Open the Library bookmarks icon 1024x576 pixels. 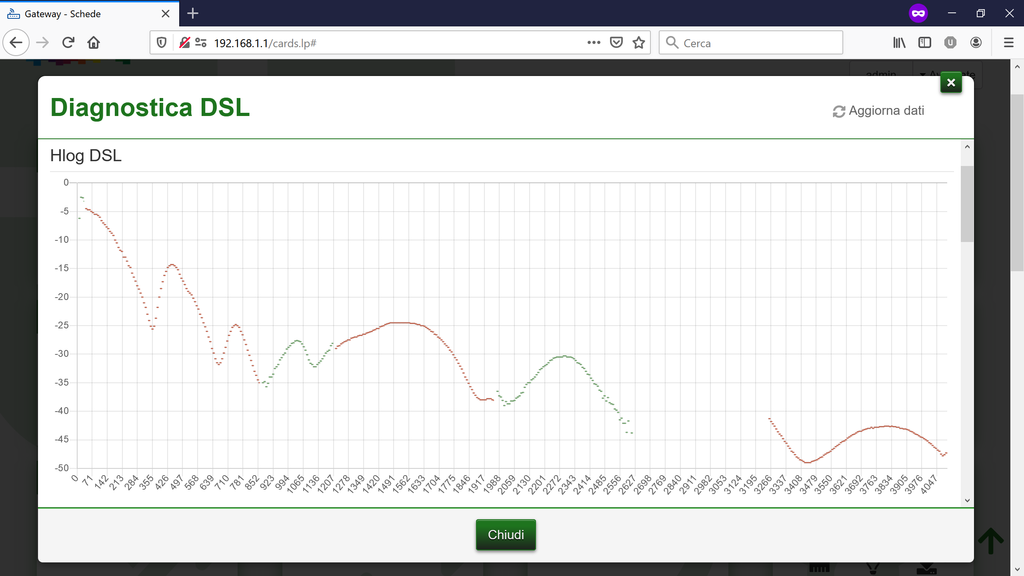[x=899, y=42]
